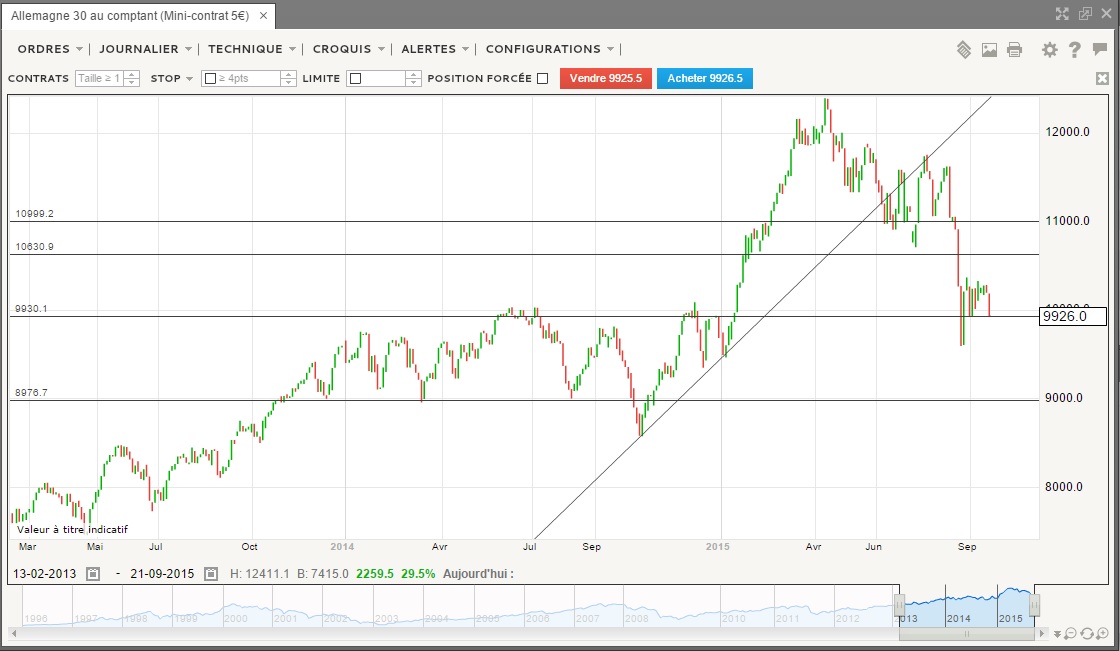Tick the Position forcée checkbox

coord(542,79)
